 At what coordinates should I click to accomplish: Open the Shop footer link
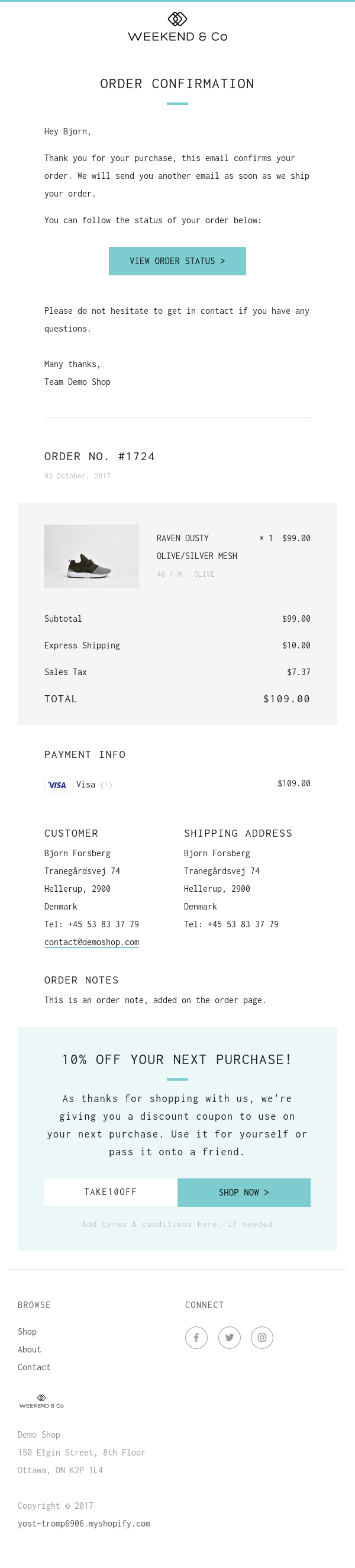coord(27,1331)
